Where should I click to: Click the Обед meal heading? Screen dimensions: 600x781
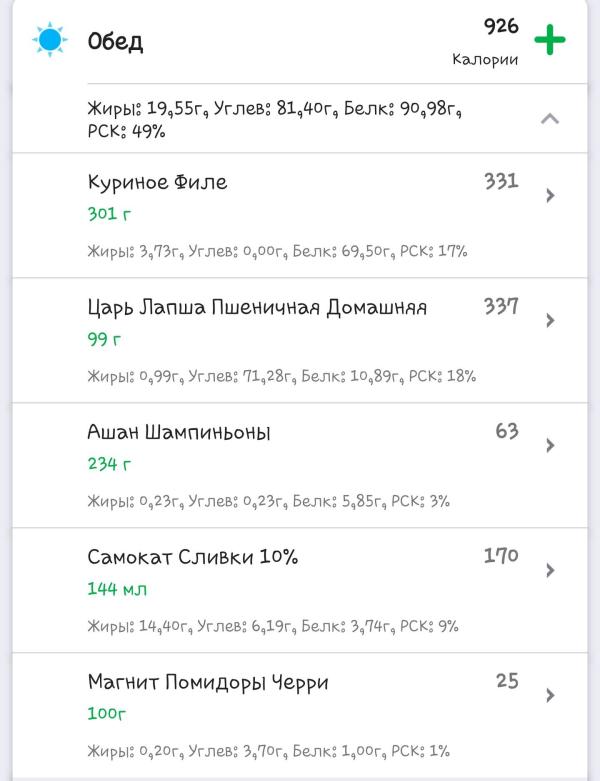(x=116, y=42)
